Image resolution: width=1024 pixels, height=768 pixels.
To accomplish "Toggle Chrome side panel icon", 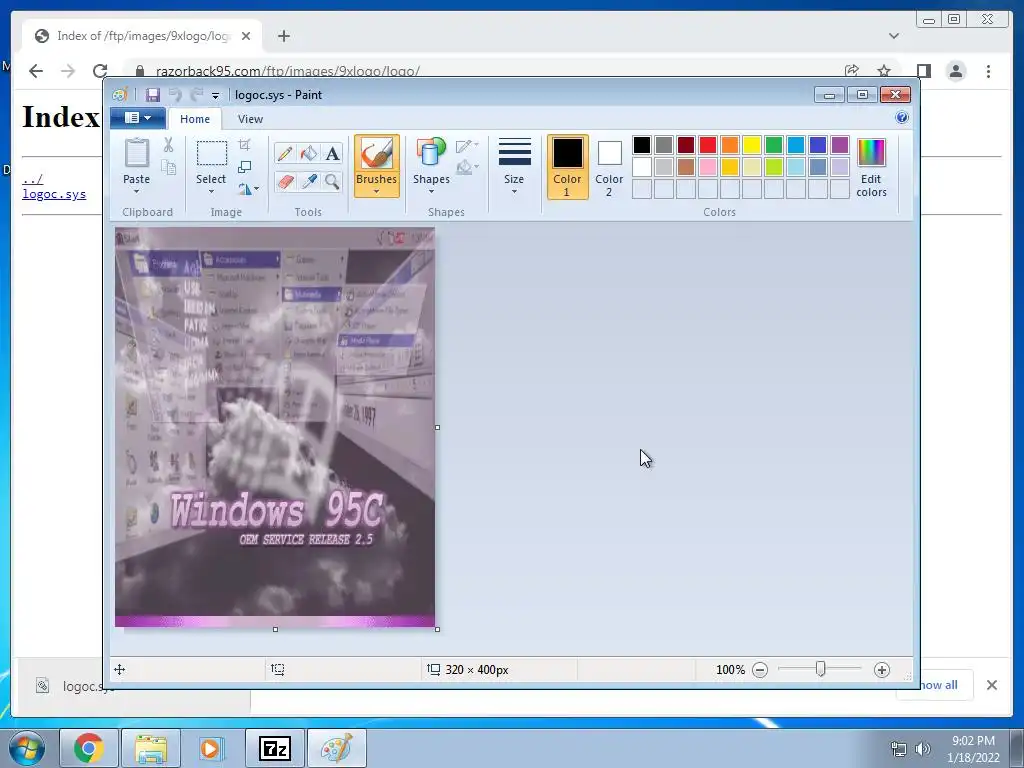I will pos(923,71).
